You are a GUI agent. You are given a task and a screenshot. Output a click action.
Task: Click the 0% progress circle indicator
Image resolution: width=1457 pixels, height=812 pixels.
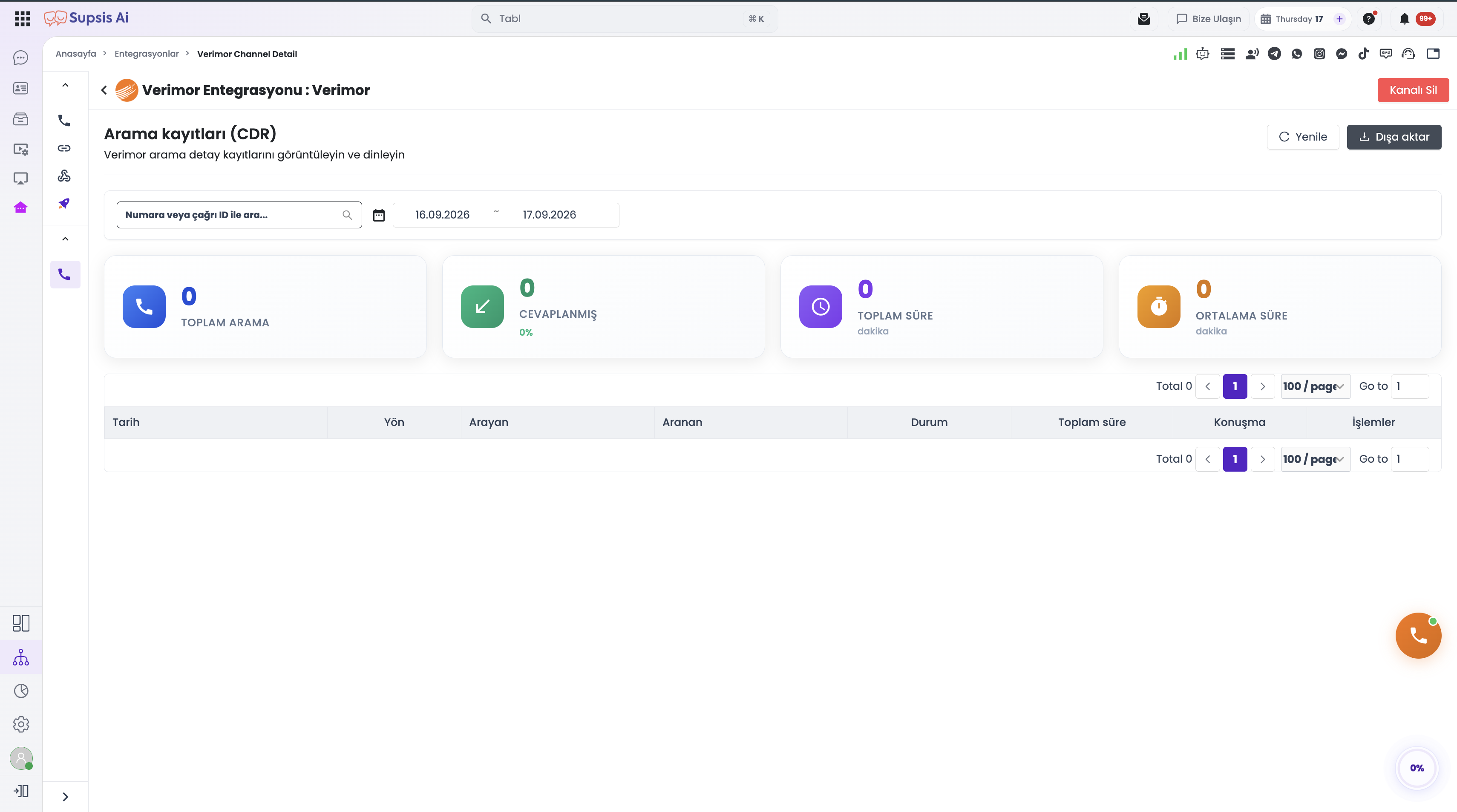click(1417, 768)
